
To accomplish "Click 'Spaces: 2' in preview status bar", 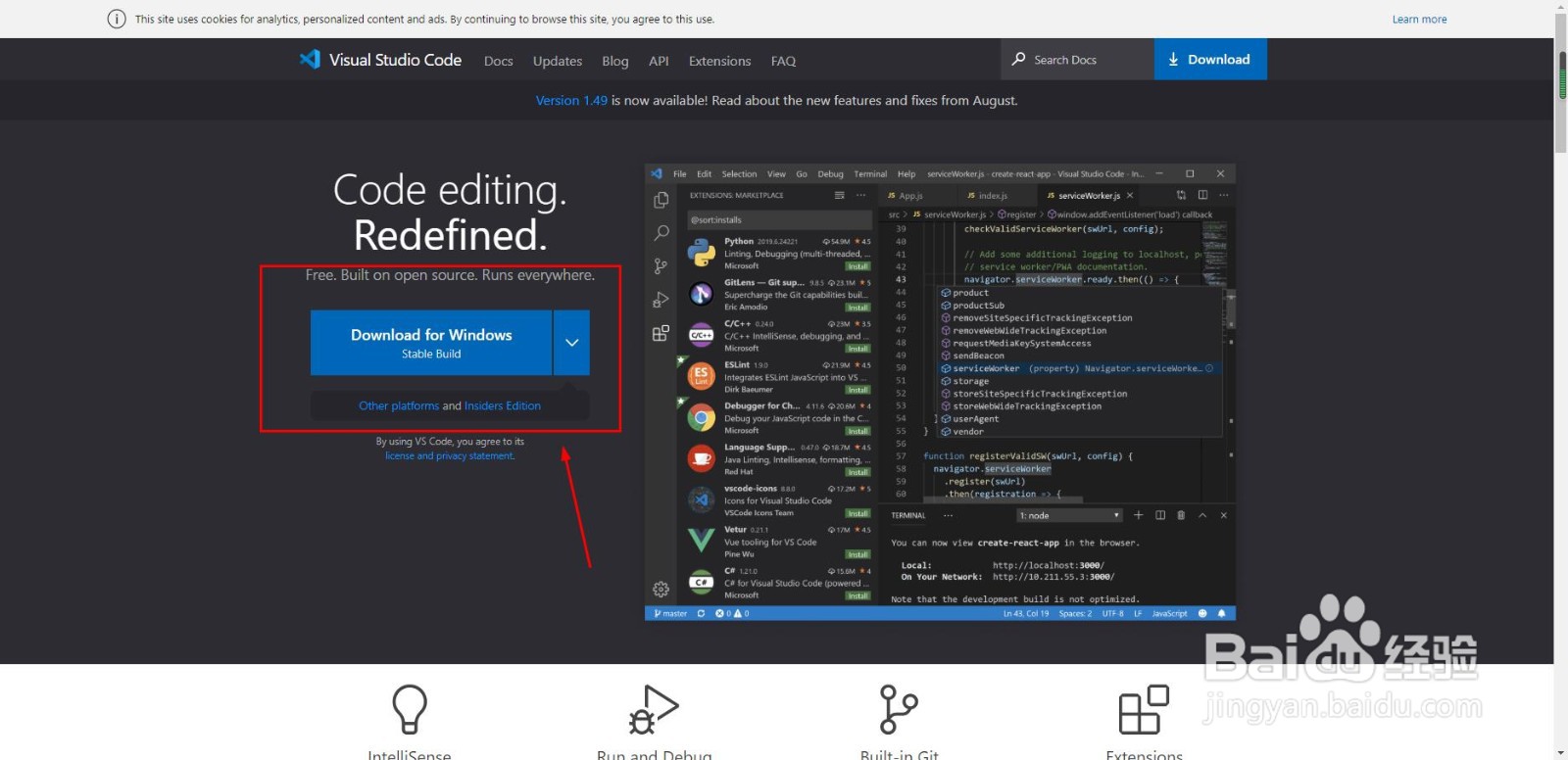I will pyautogui.click(x=1075, y=613).
